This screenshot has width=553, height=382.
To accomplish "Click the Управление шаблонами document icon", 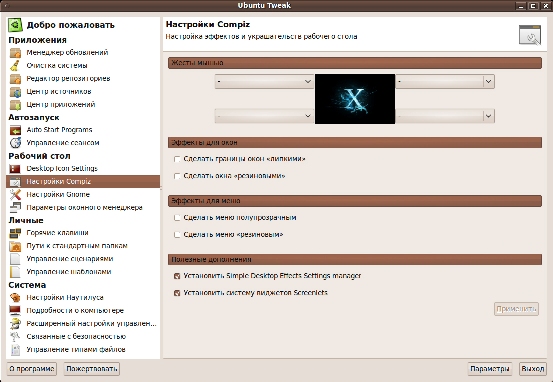I will click(15, 272).
